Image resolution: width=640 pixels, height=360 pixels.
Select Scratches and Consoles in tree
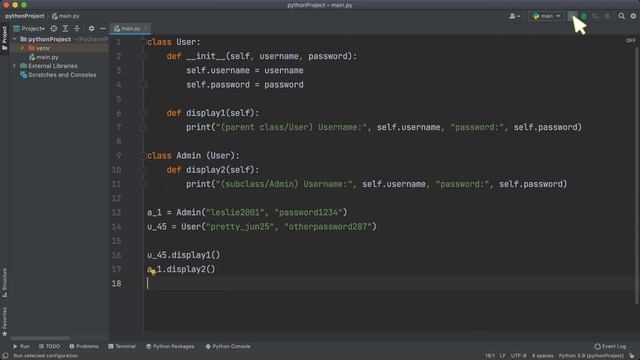58,75
